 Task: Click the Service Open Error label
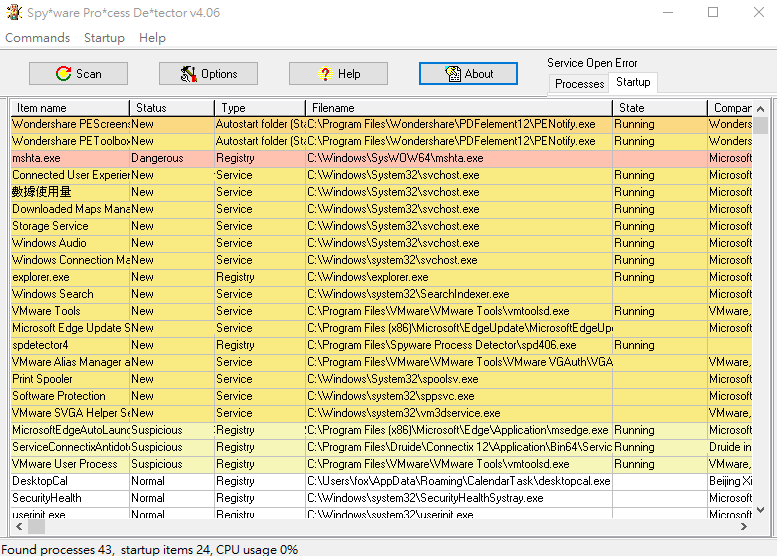[x=592, y=63]
